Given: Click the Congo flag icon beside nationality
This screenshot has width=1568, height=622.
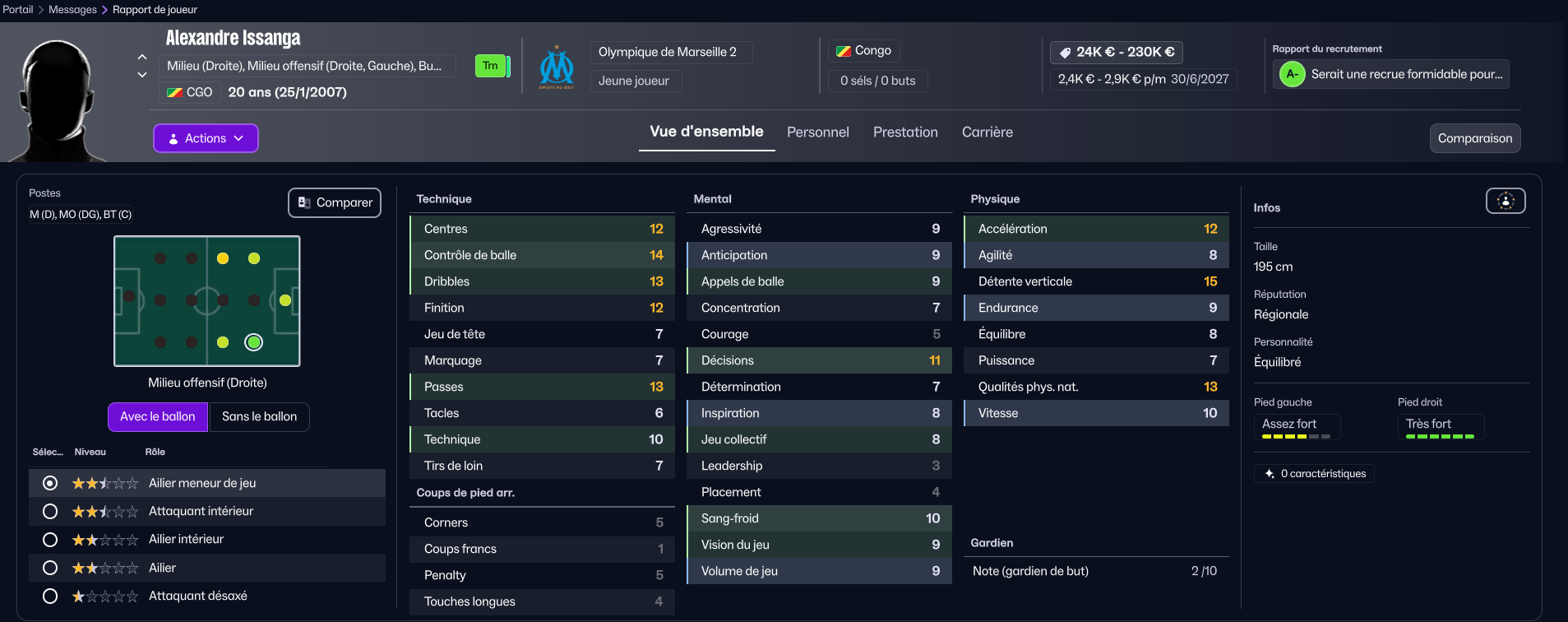Looking at the screenshot, I should pos(844,51).
